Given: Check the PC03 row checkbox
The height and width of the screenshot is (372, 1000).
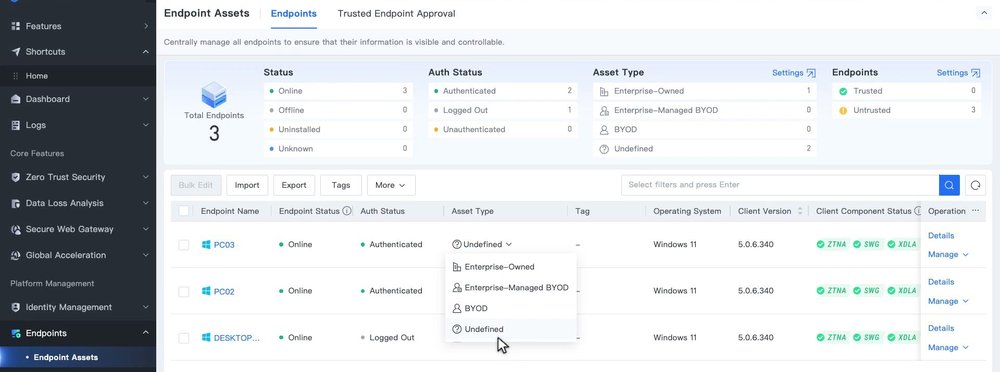Looking at the screenshot, I should coord(184,245).
